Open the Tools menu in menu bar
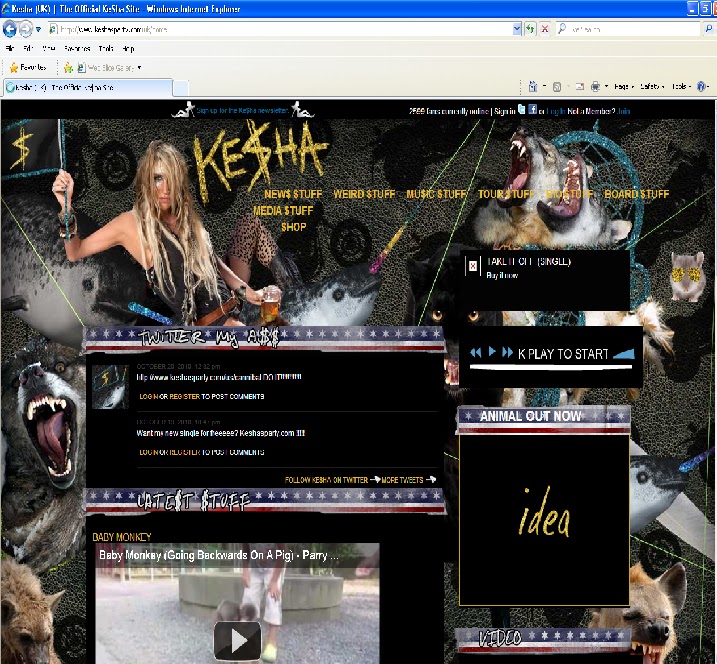The width and height of the screenshot is (717, 664). coord(106,48)
